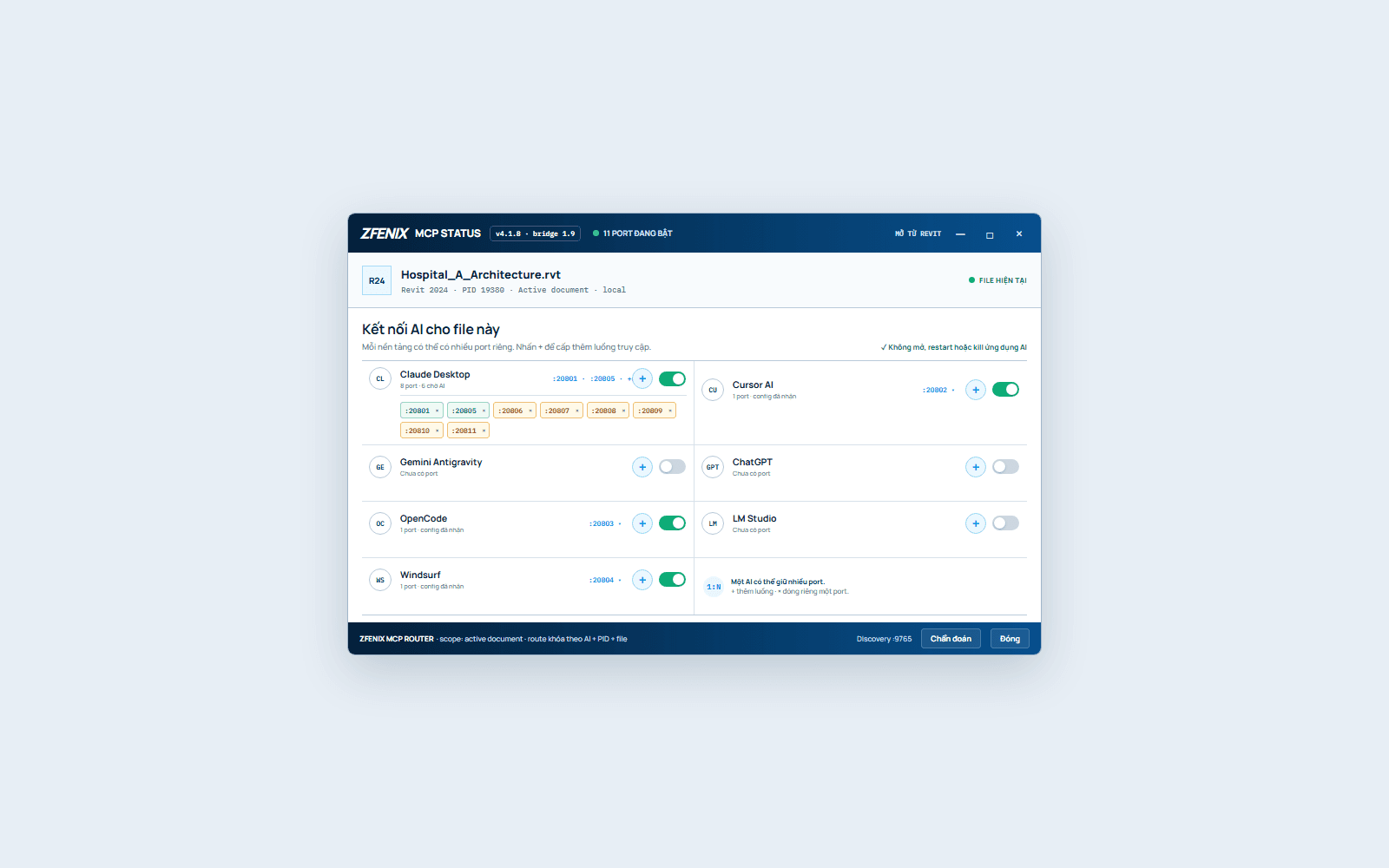This screenshot has height=868, width=1389.
Task: Click the OpenCode name label
Action: pyautogui.click(x=424, y=518)
